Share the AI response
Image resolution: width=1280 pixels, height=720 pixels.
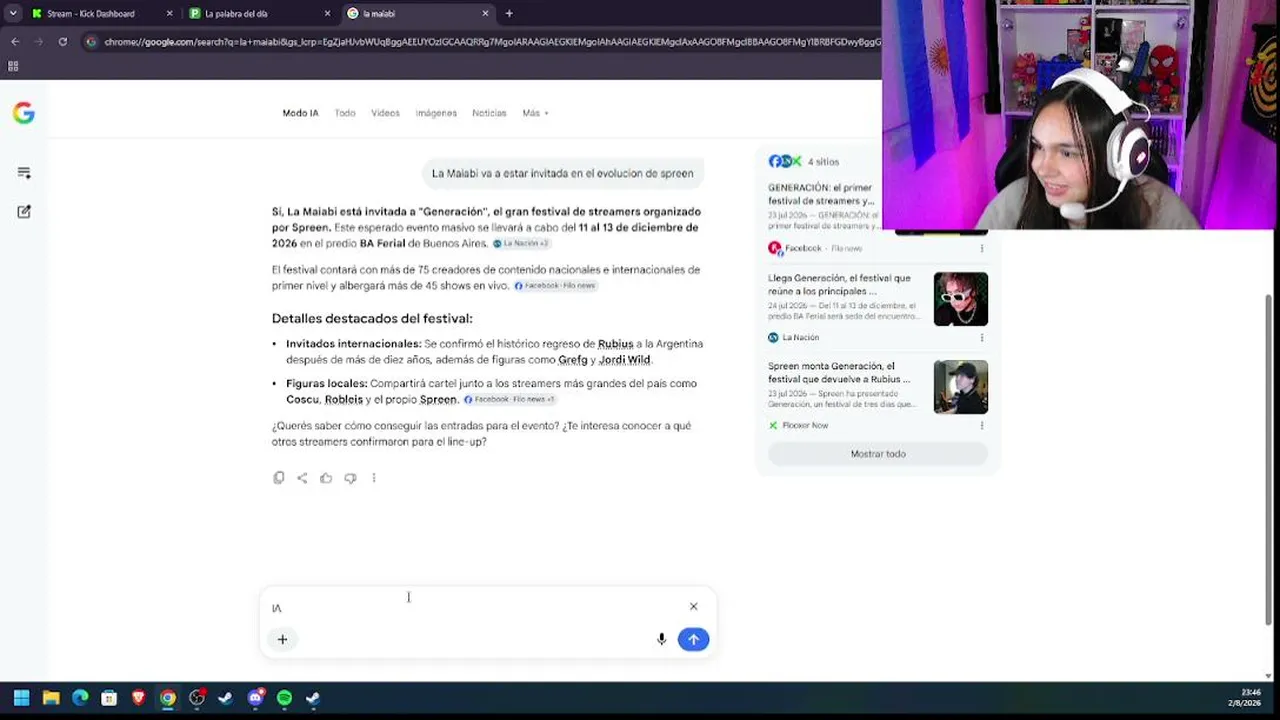(x=302, y=478)
